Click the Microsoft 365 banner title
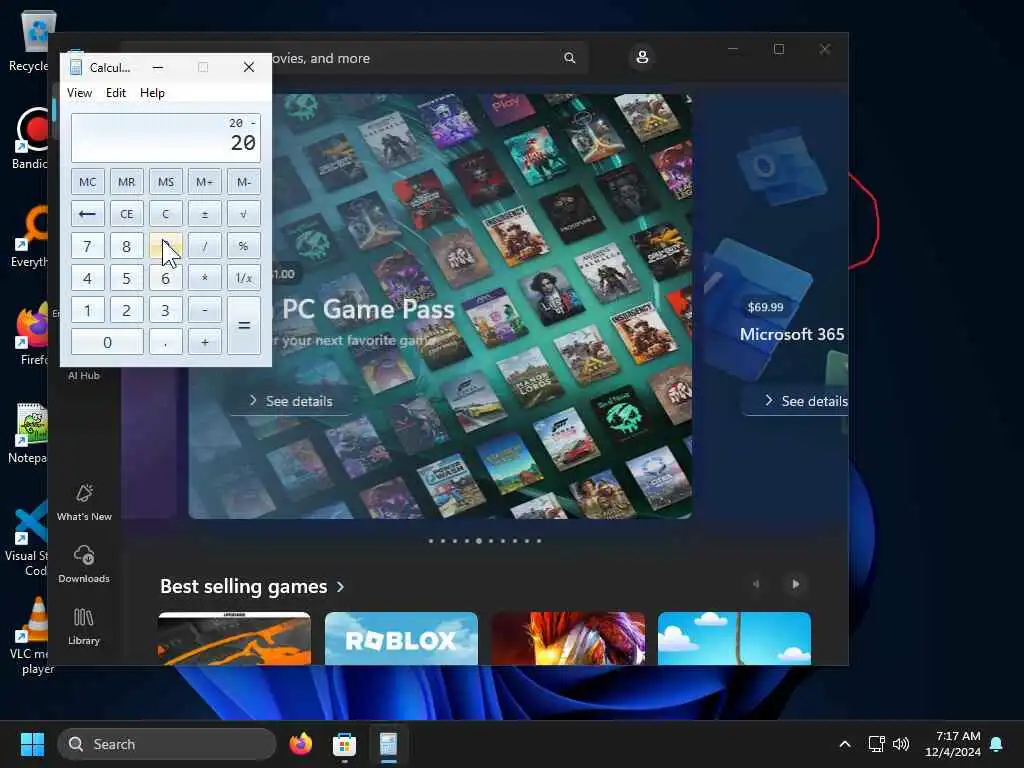 click(792, 334)
